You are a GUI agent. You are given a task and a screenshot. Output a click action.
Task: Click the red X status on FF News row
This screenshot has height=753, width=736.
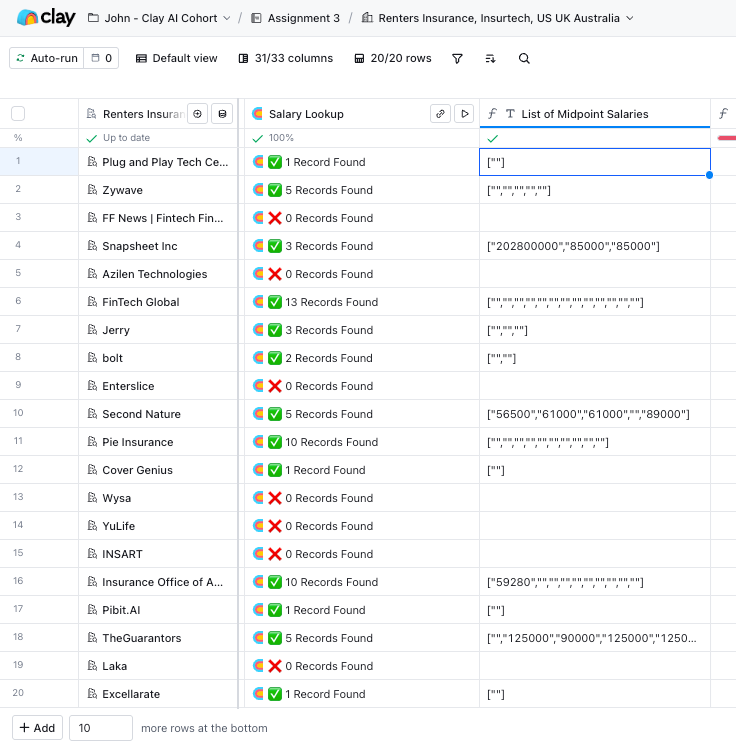(x=275, y=218)
